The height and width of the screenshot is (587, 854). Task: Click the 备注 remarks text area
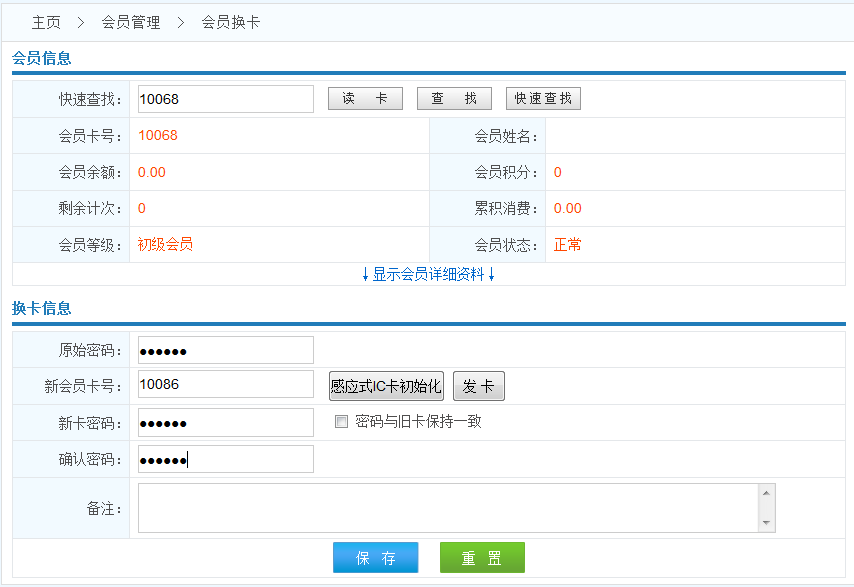447,508
